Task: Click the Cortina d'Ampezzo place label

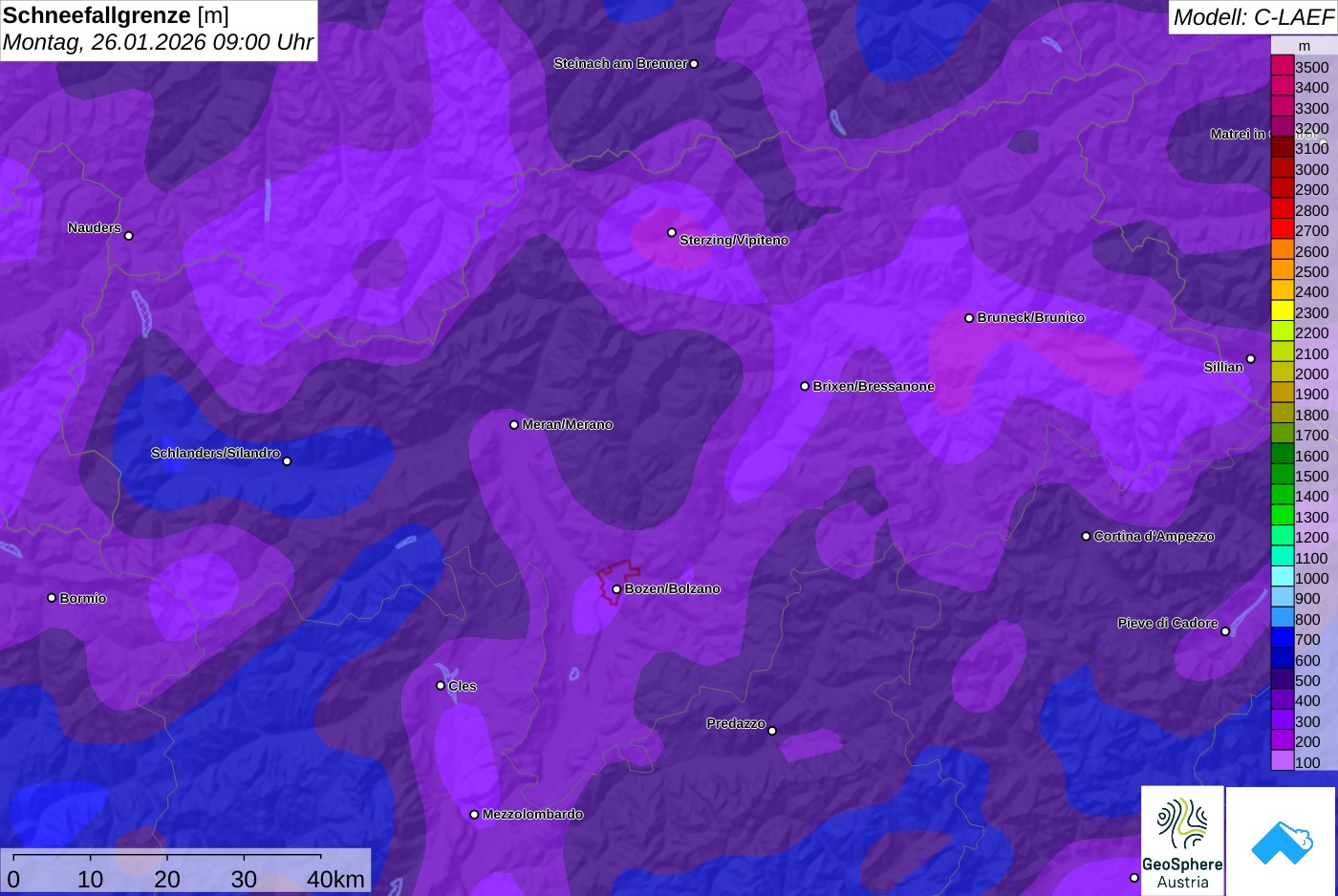Action: (1155, 536)
